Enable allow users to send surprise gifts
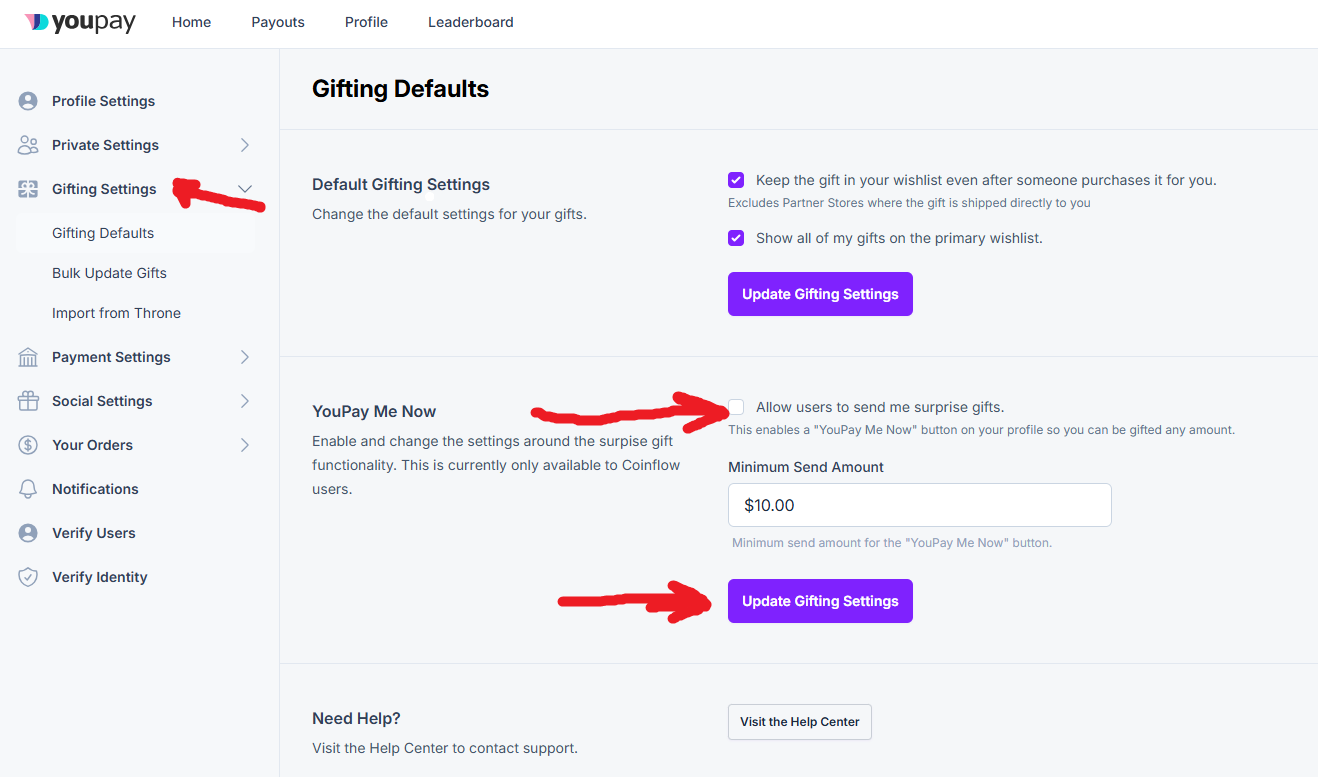1318x777 pixels. [x=736, y=407]
